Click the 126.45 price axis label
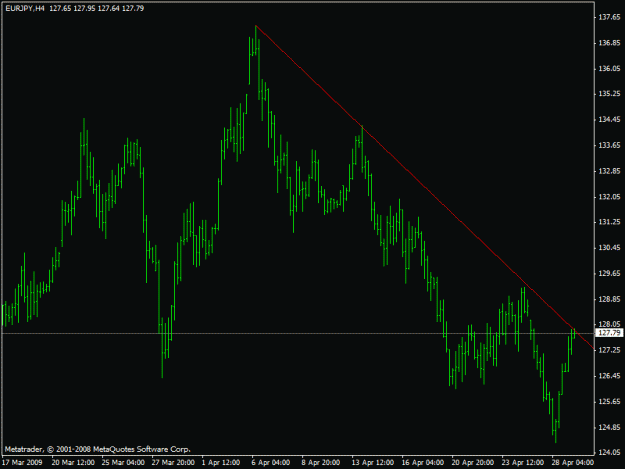This screenshot has width=625, height=469. 609,376
